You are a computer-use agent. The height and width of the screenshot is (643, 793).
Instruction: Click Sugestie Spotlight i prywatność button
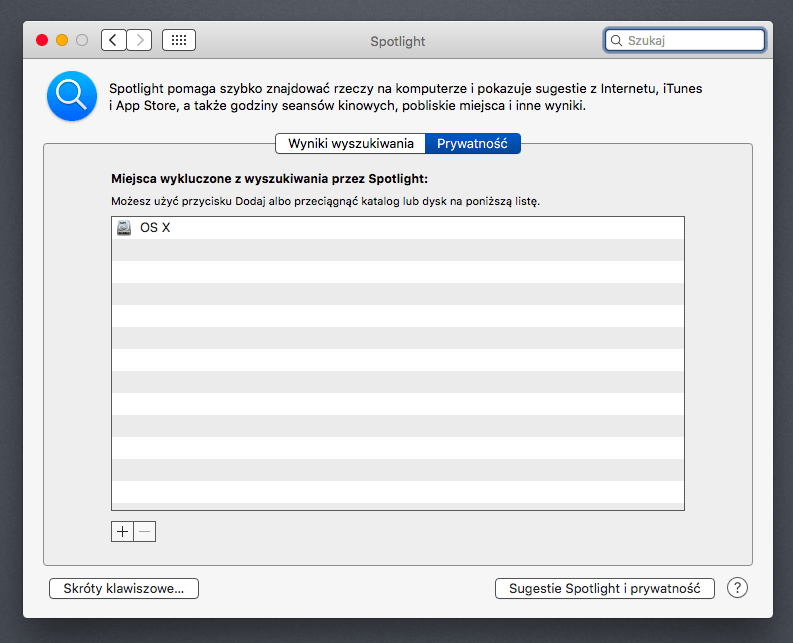604,588
